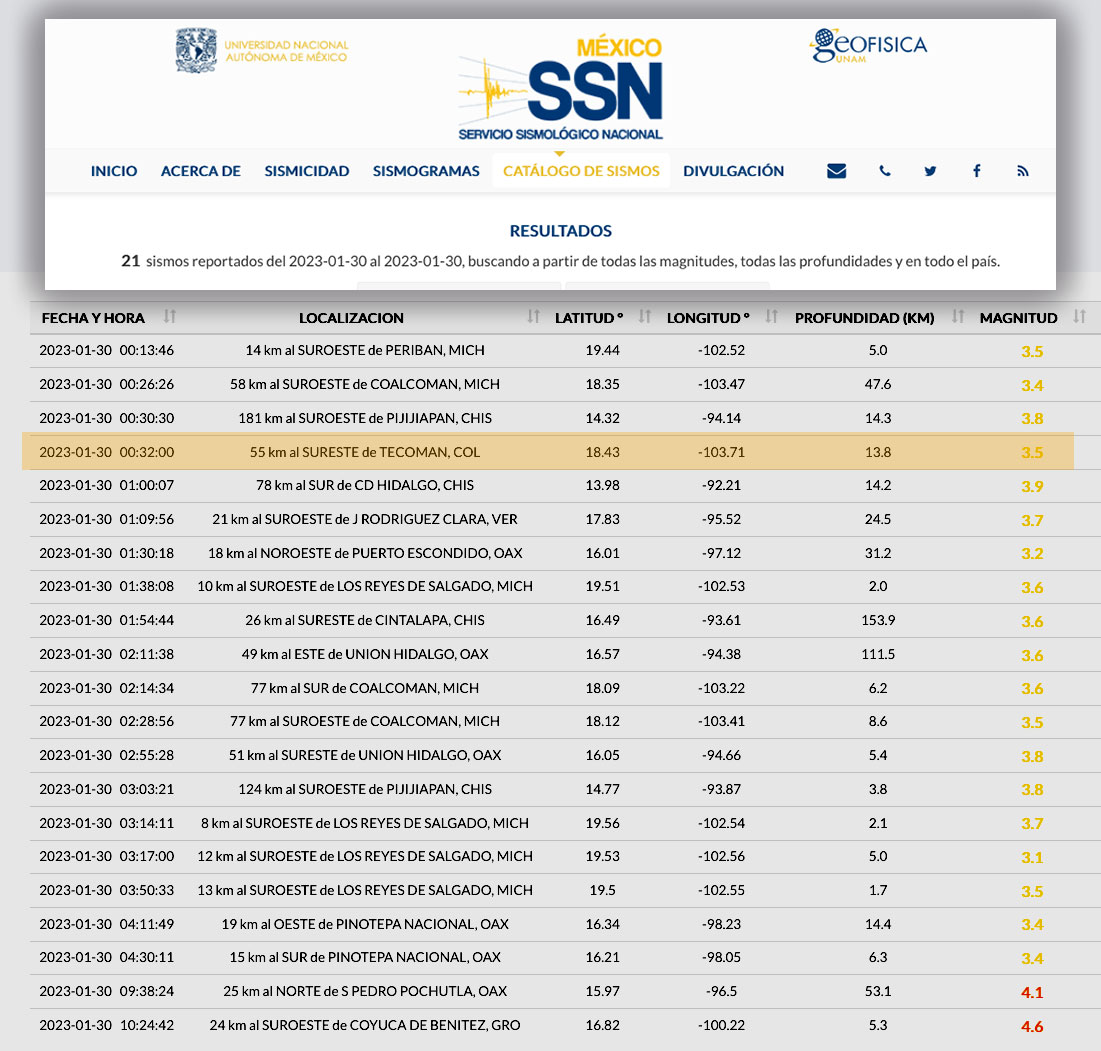
Task: Sort table by PROFUNDIDAD arrows
Action: (x=958, y=317)
